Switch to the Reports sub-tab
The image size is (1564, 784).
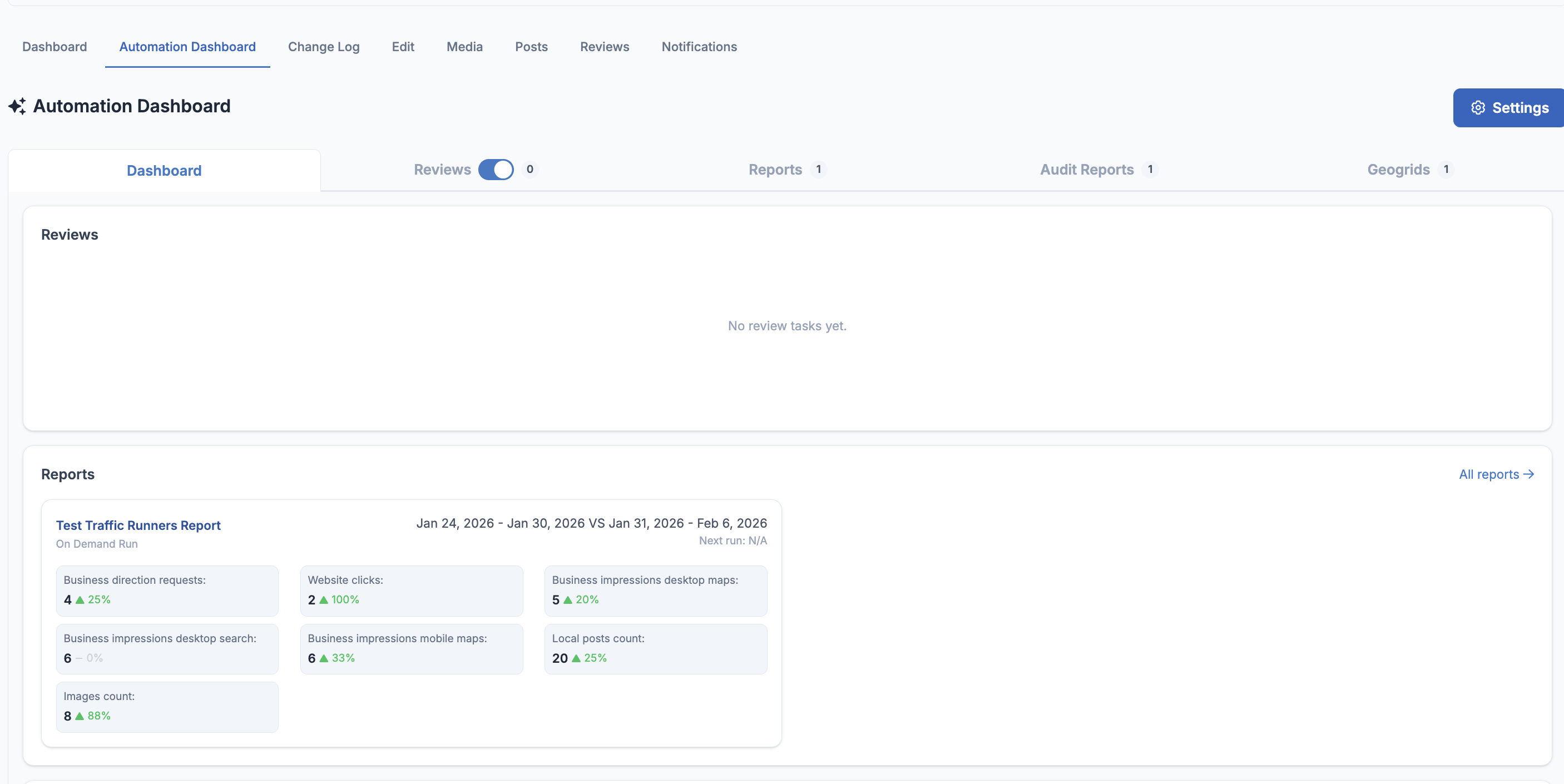(775, 169)
